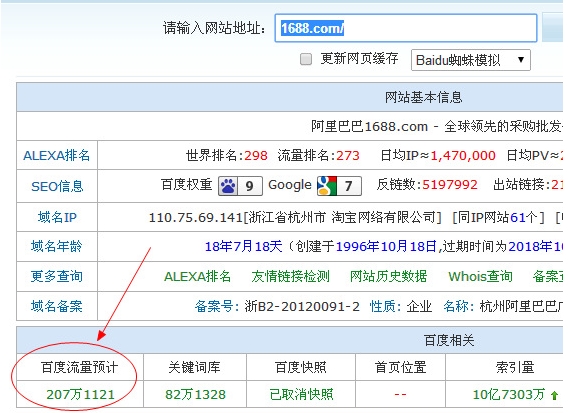The height and width of the screenshot is (413, 568).
Task: Click the domain age 18年7月18天
Action: coord(243,247)
